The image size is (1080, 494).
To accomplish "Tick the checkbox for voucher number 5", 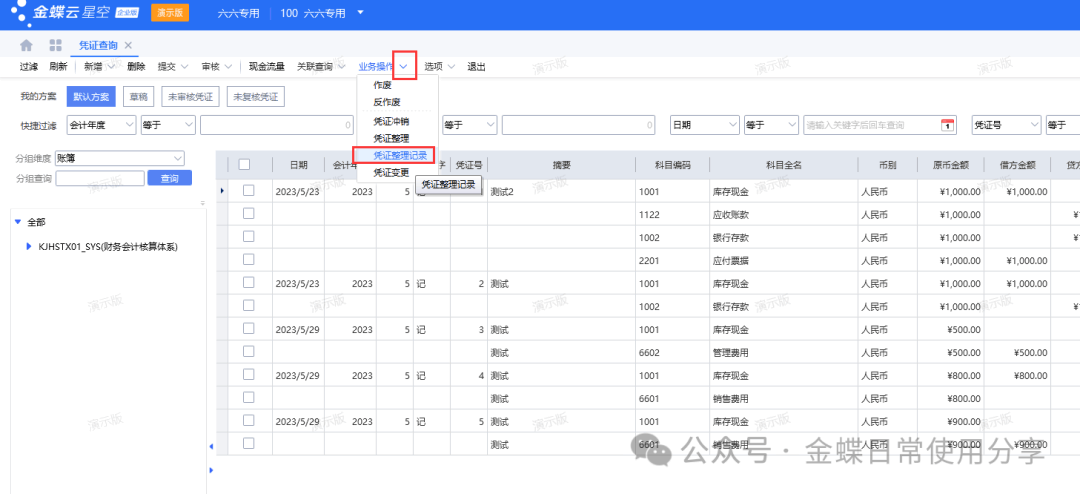I will pos(249,422).
